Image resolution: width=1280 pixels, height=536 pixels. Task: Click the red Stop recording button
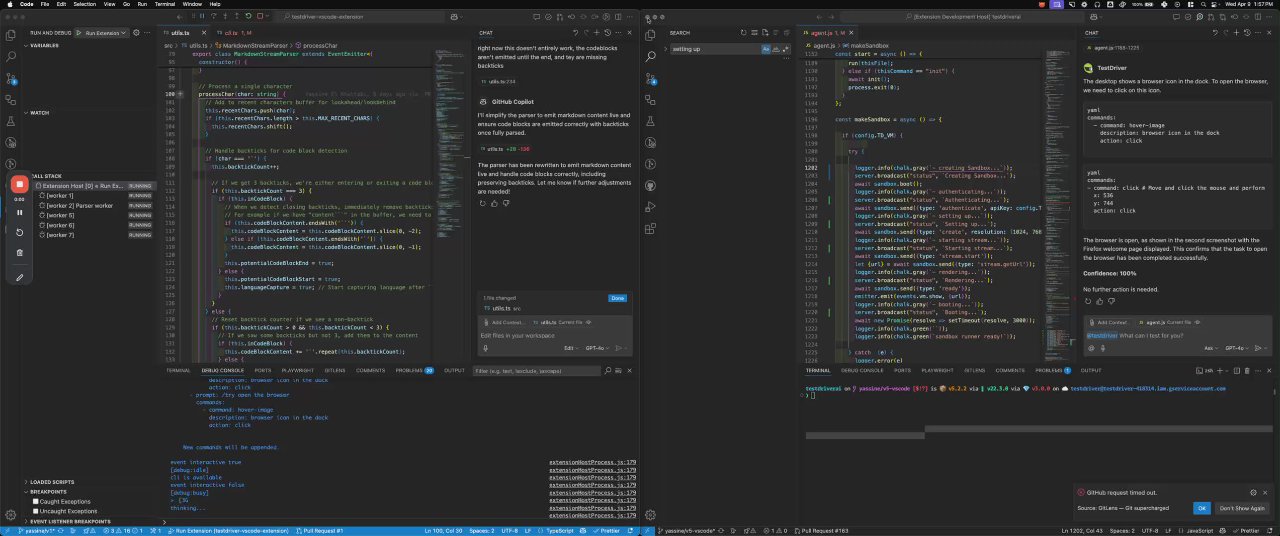(19, 184)
